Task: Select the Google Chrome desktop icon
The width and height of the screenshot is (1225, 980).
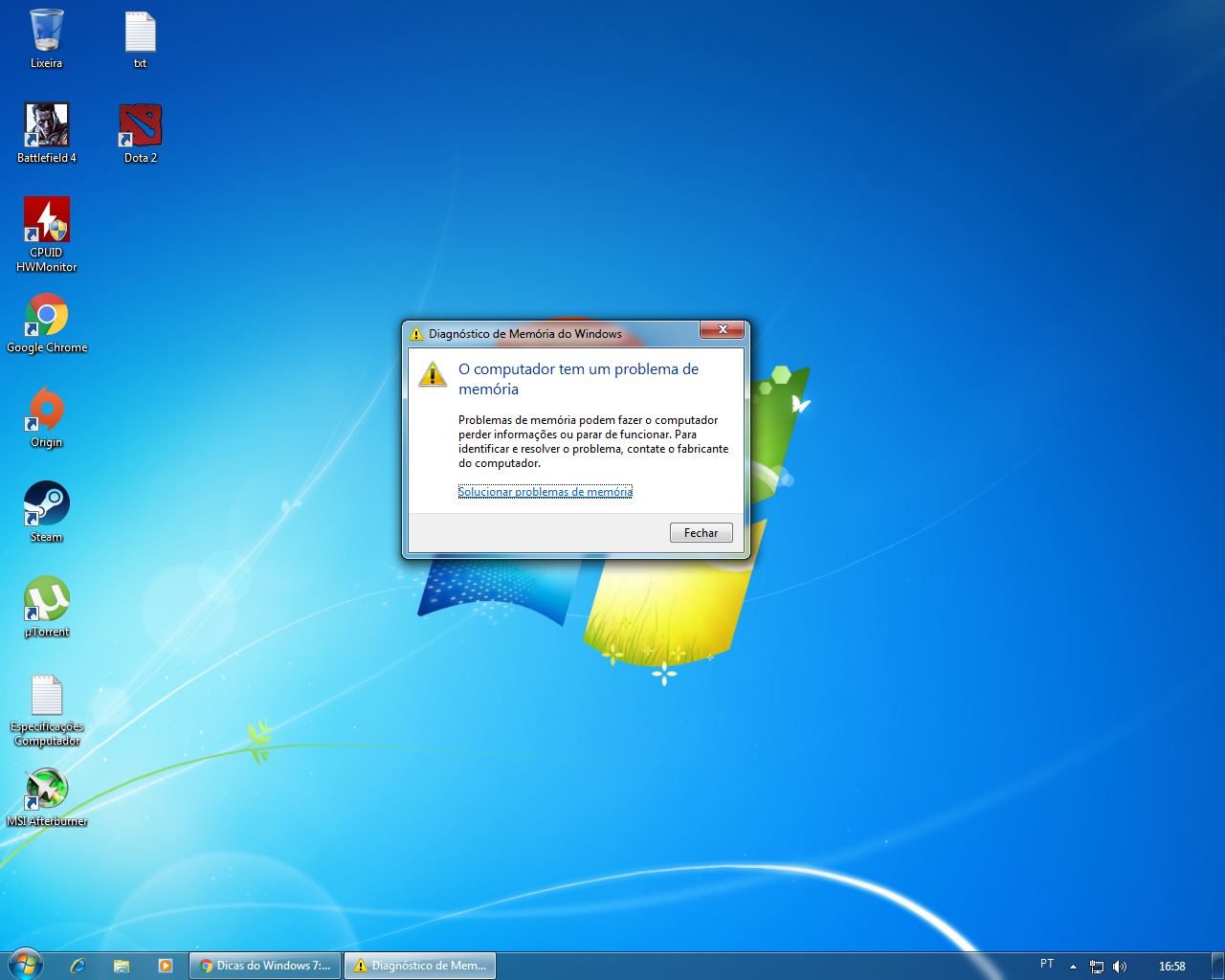Action: pyautogui.click(x=46, y=323)
